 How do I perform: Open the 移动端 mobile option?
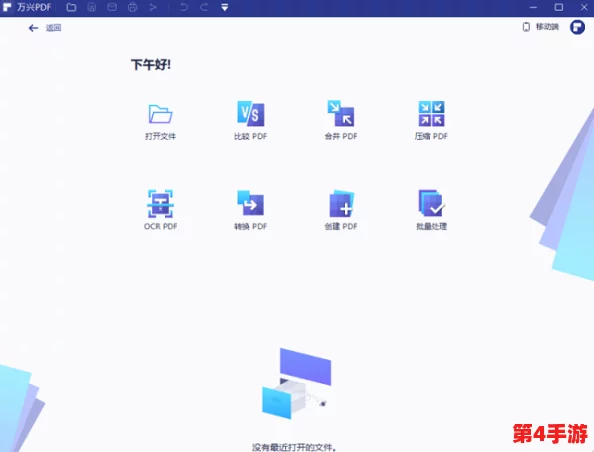click(540, 27)
